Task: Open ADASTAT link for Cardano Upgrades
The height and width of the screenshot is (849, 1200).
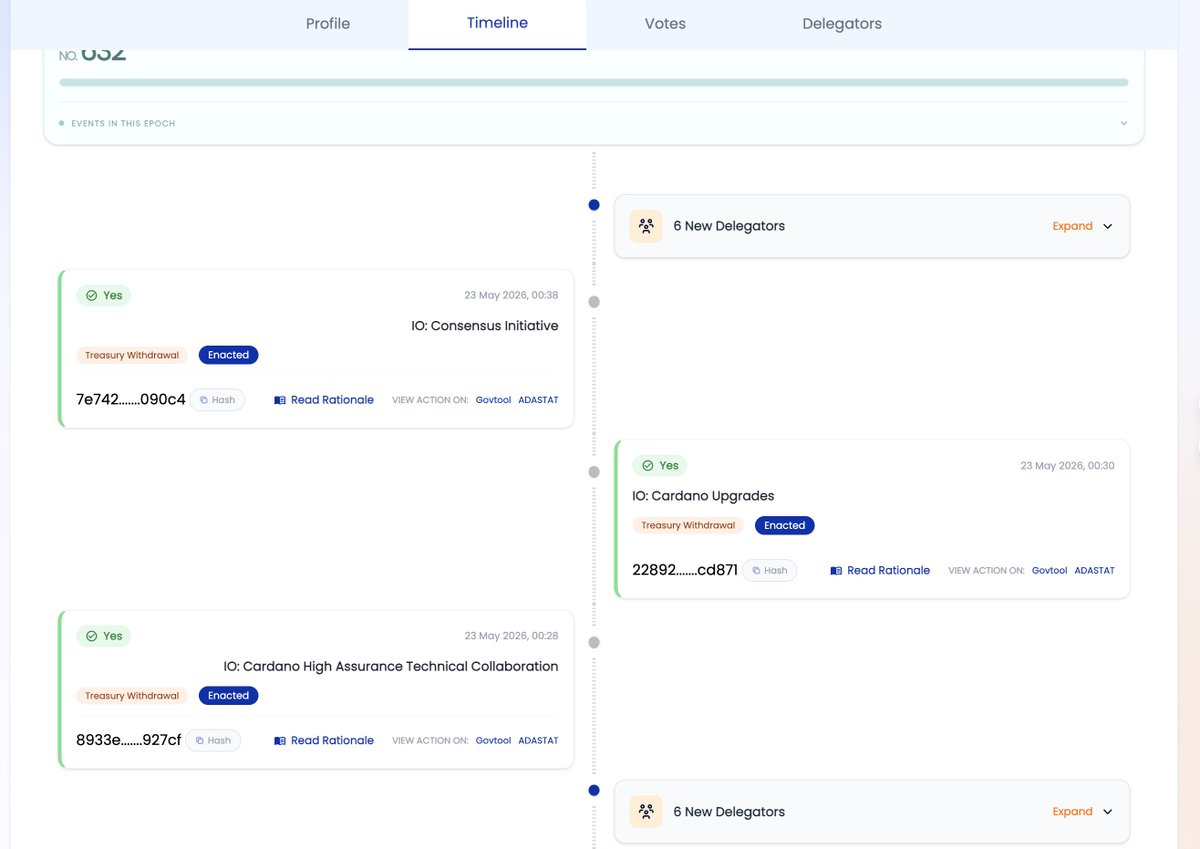Action: click(1094, 571)
